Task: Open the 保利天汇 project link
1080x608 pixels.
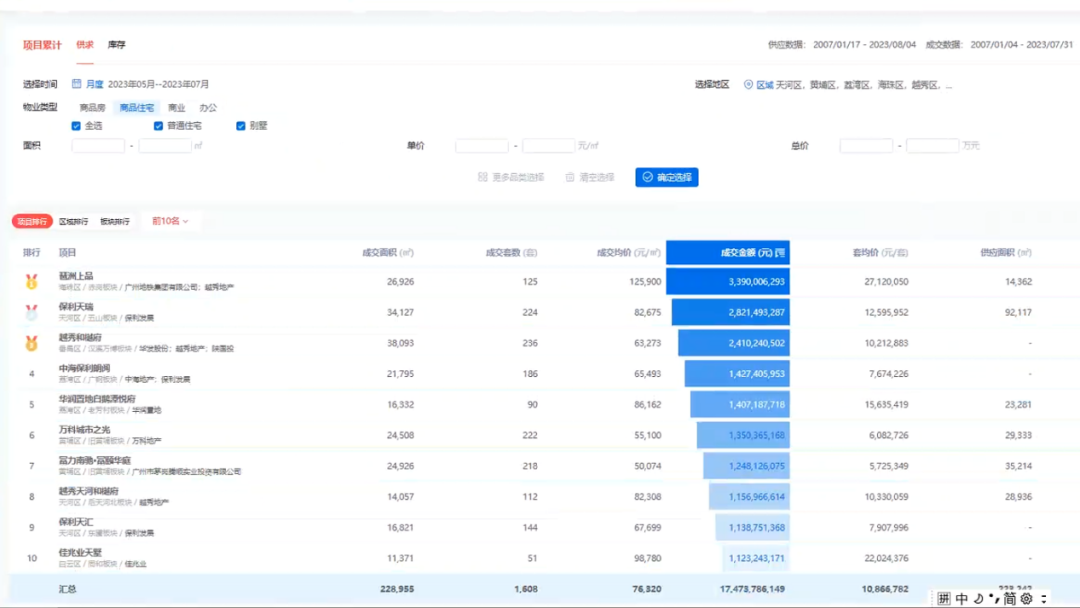Action: click(76, 522)
